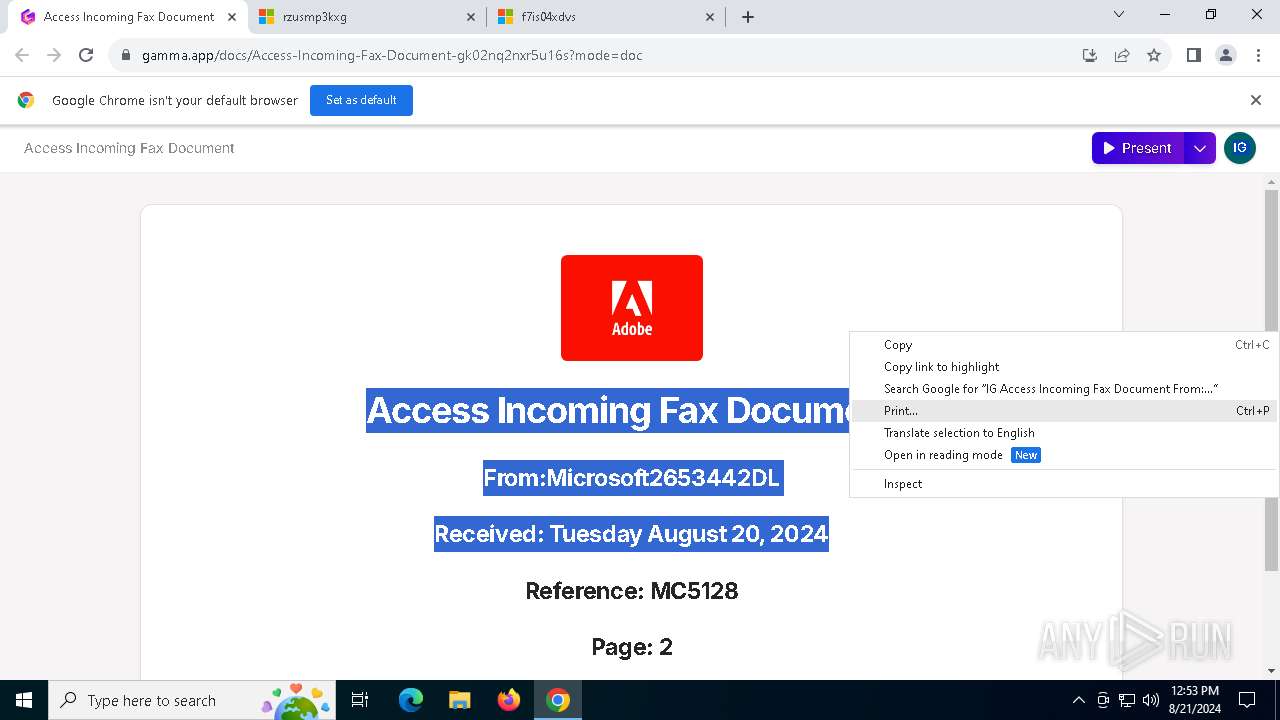
Task: Select Inspect from the context menu
Action: 1064,484
